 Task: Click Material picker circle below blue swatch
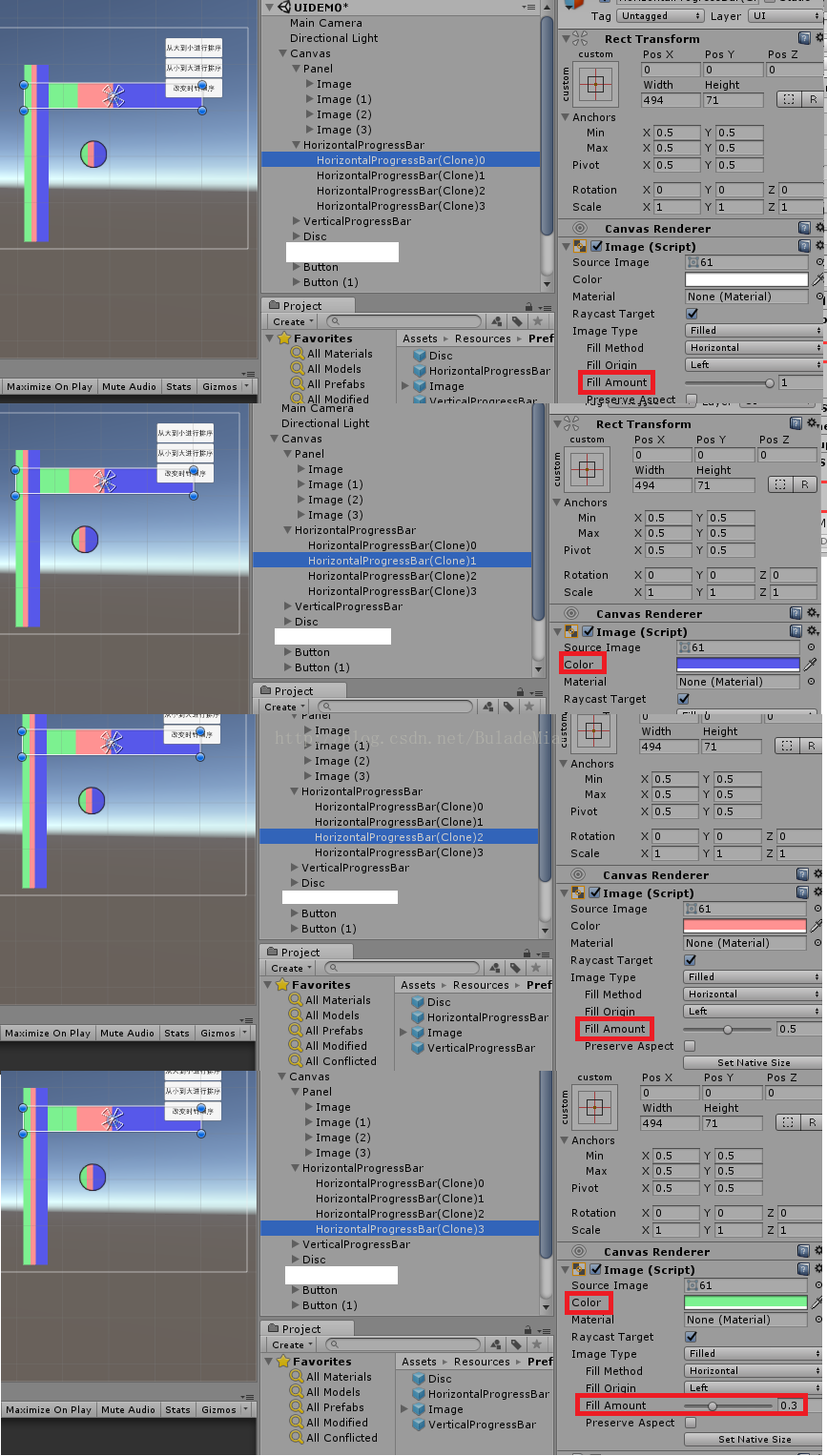point(811,682)
